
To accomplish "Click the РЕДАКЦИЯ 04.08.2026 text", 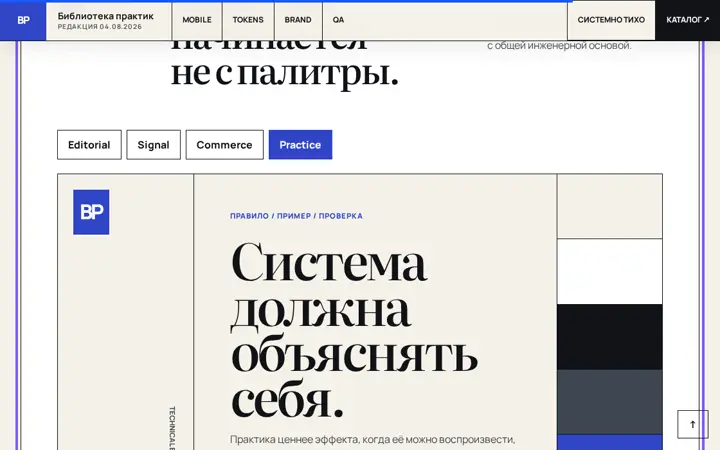I will click(x=100, y=27).
